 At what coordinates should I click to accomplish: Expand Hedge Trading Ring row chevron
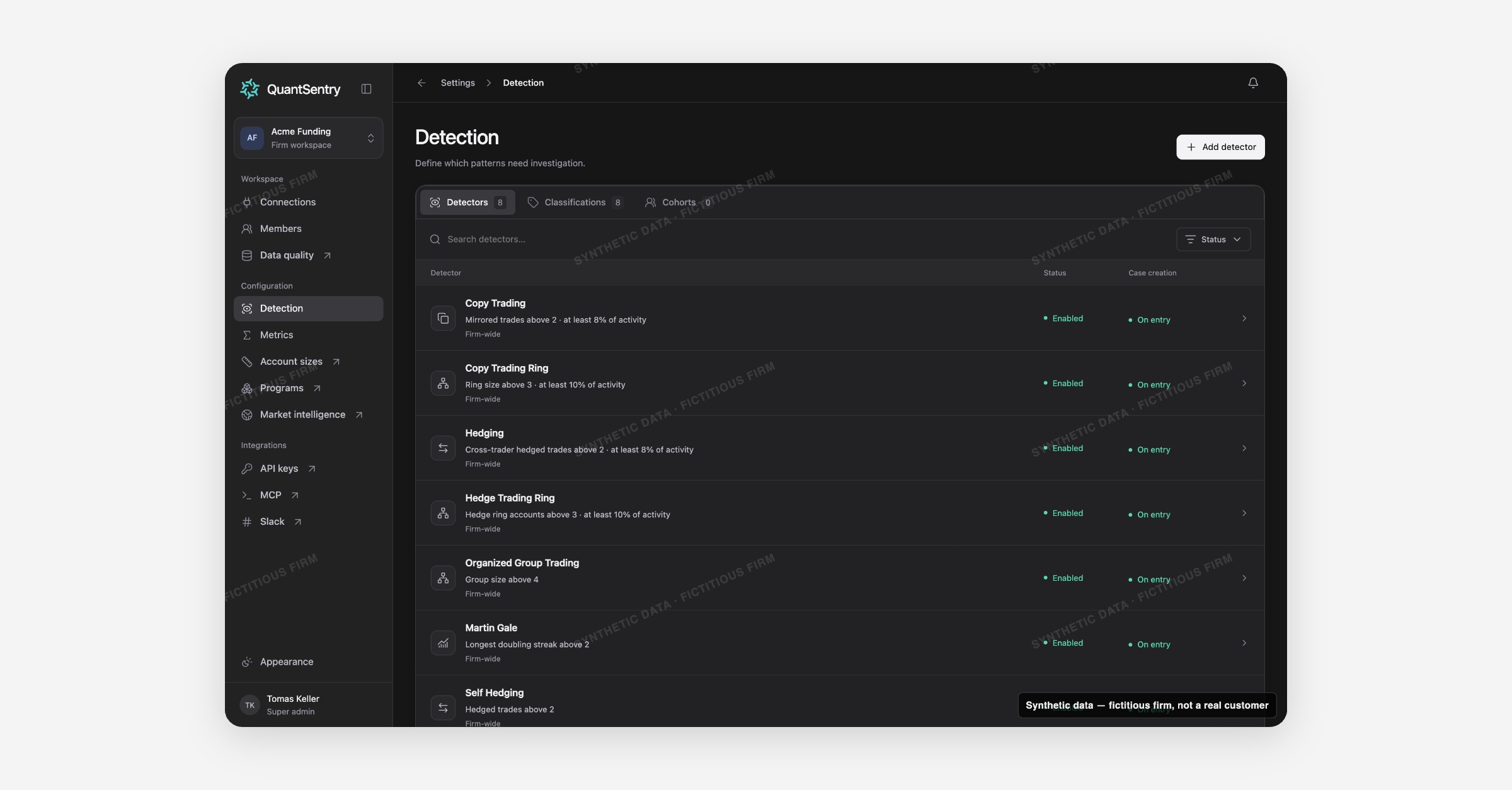pyautogui.click(x=1244, y=513)
